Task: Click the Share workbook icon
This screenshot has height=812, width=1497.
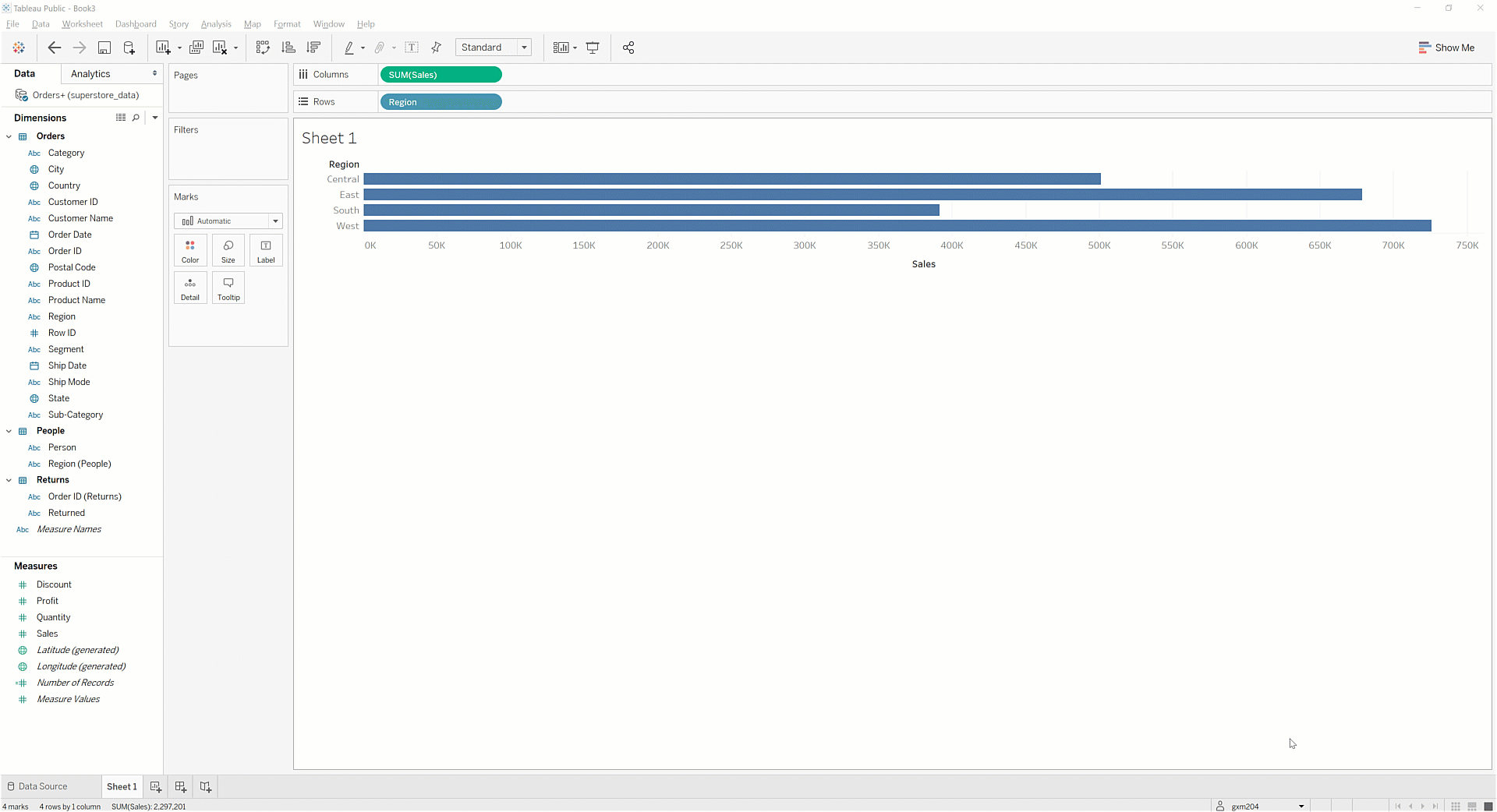Action: pos(628,48)
